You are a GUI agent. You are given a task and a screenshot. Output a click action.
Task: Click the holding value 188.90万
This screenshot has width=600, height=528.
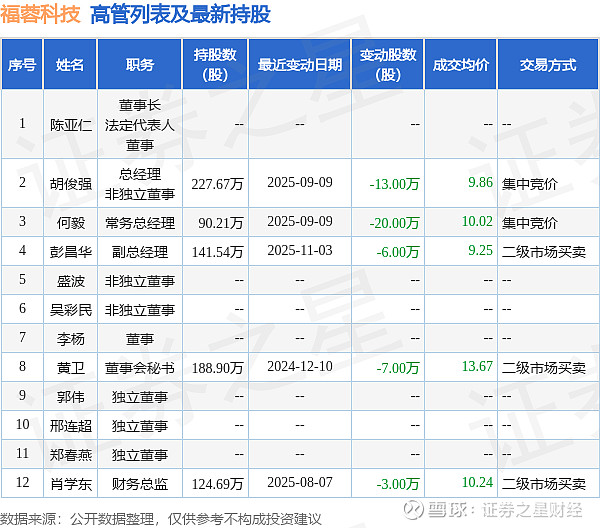(x=217, y=368)
